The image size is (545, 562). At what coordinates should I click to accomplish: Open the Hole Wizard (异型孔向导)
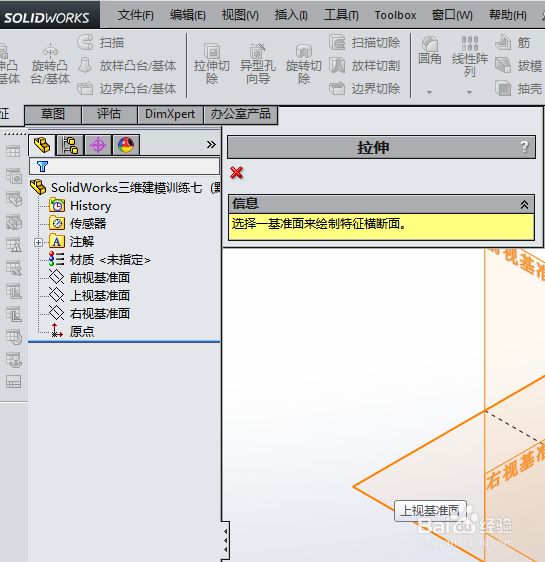coord(258,65)
